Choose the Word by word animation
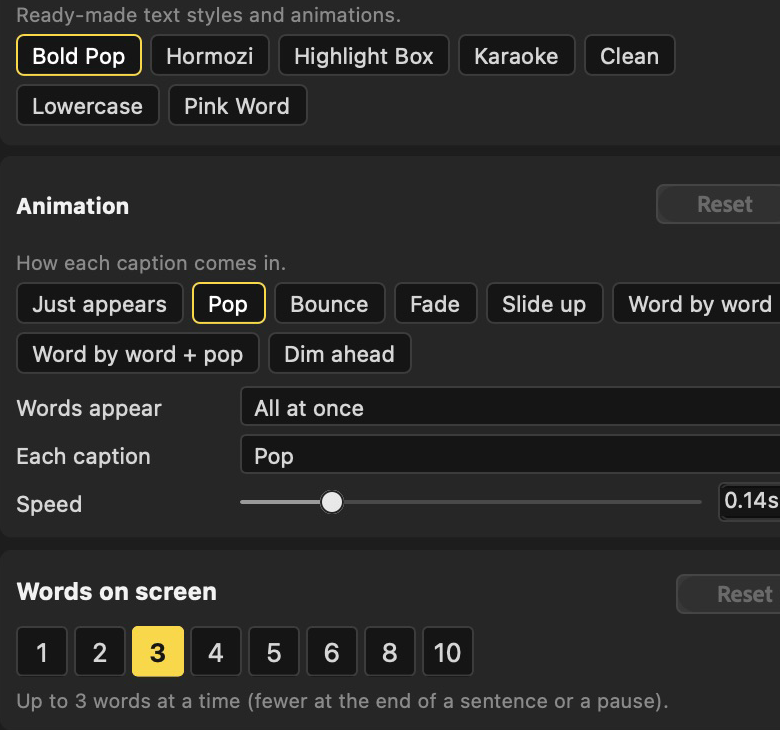The width and height of the screenshot is (780, 730). pos(696,304)
